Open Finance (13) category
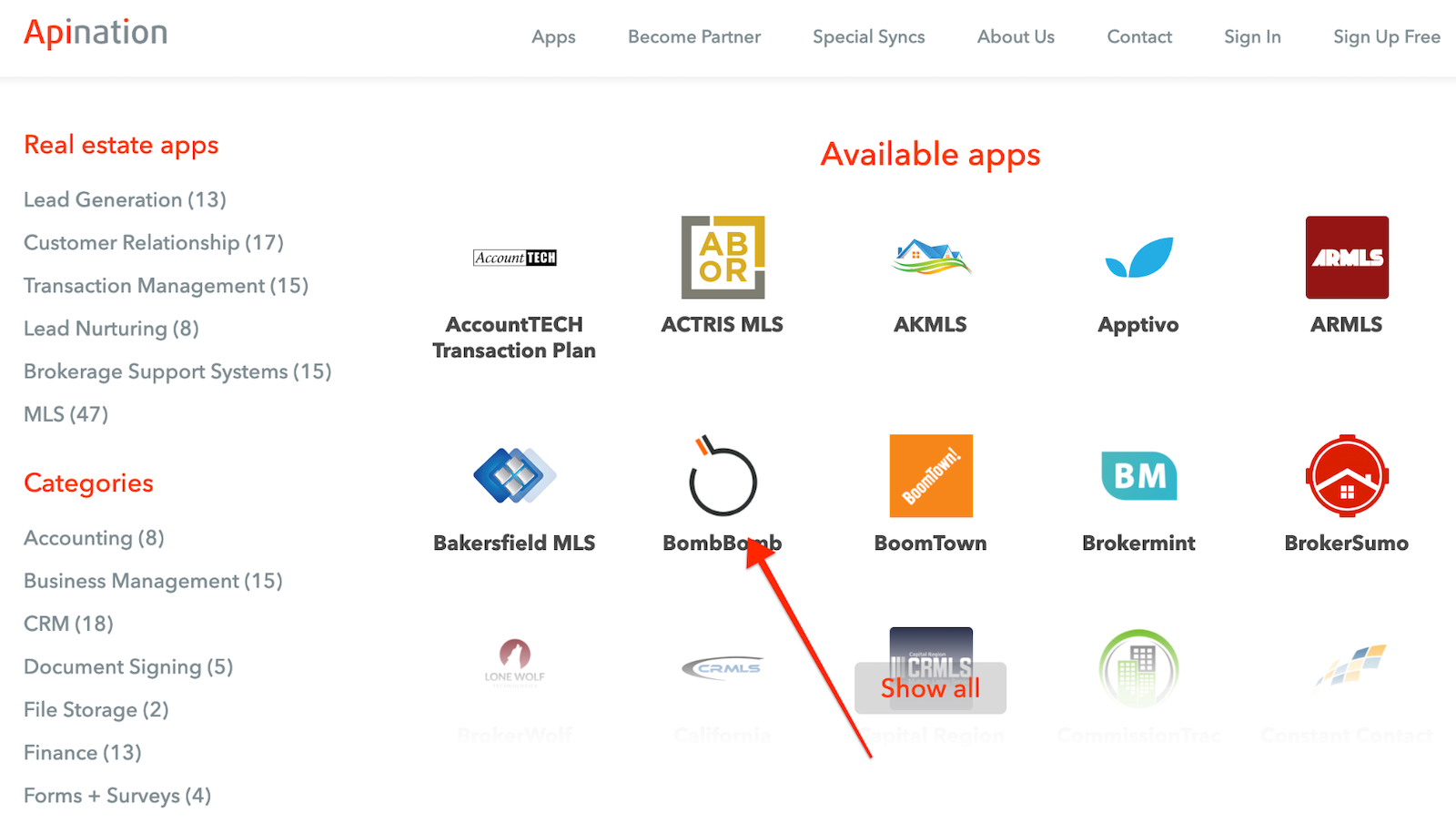The width and height of the screenshot is (1456, 823). [x=82, y=753]
